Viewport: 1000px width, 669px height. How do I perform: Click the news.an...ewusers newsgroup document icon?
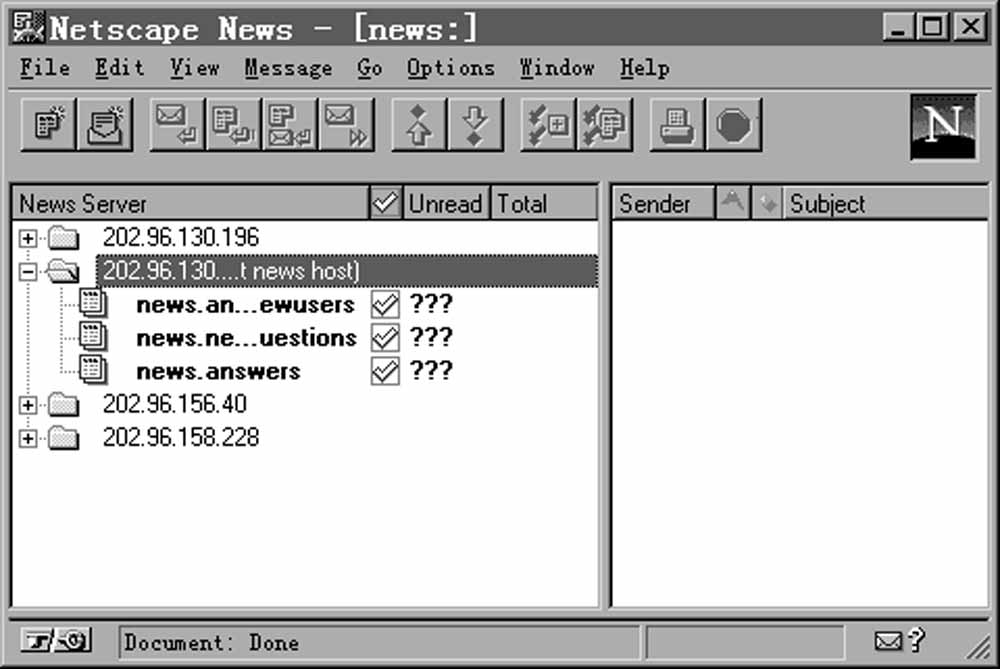[x=93, y=303]
